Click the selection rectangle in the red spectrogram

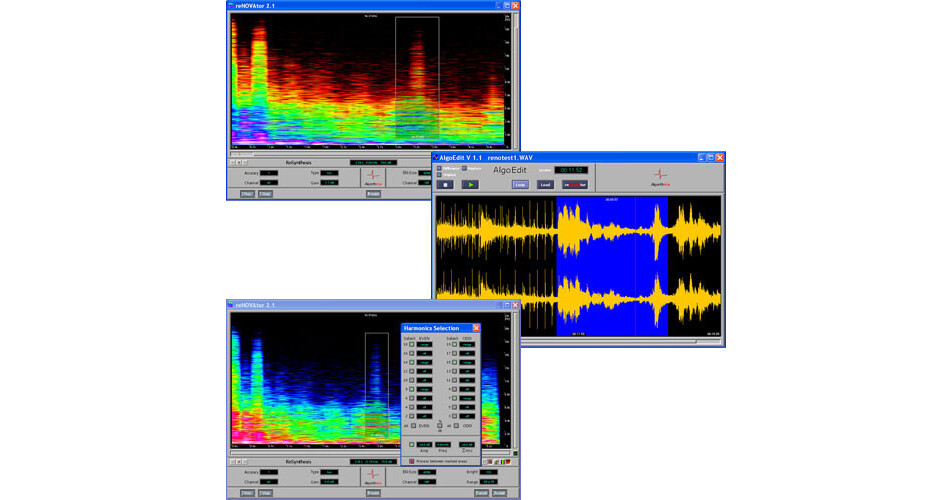coord(417,78)
